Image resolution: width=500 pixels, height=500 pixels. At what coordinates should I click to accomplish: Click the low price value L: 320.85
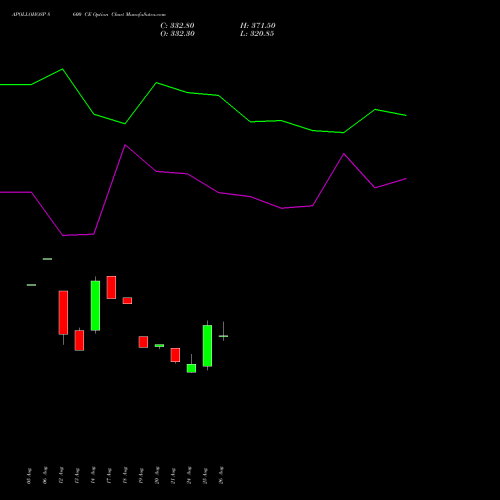257,34
